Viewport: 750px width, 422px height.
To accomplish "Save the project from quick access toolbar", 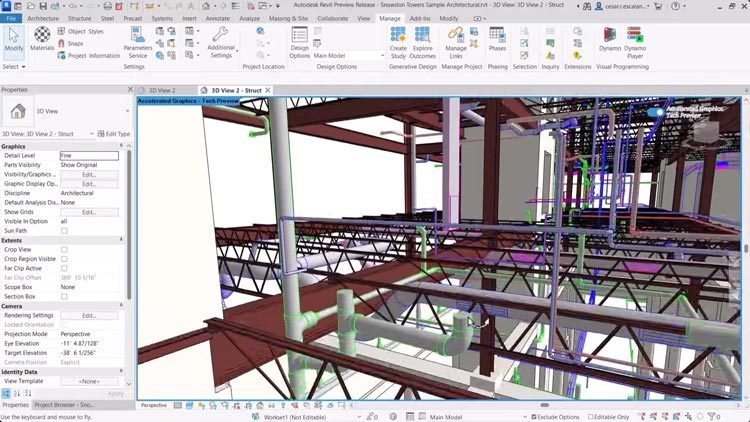I will pyautogui.click(x=43, y=6).
